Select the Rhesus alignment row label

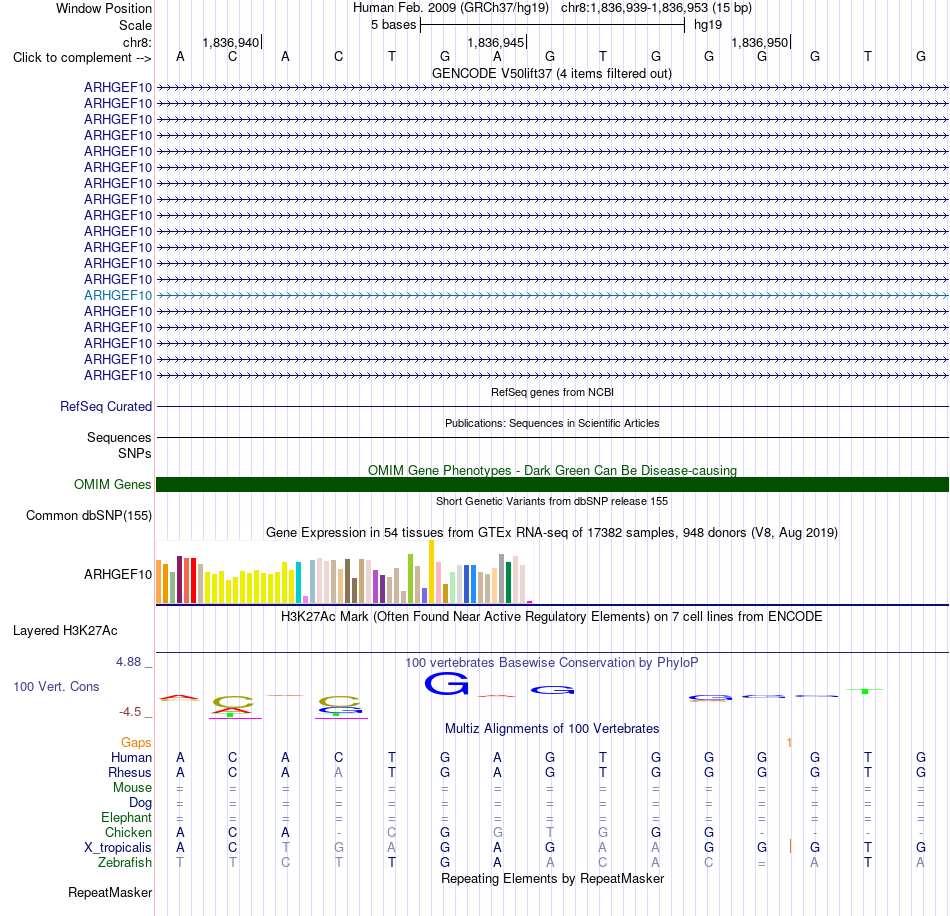coord(130,772)
